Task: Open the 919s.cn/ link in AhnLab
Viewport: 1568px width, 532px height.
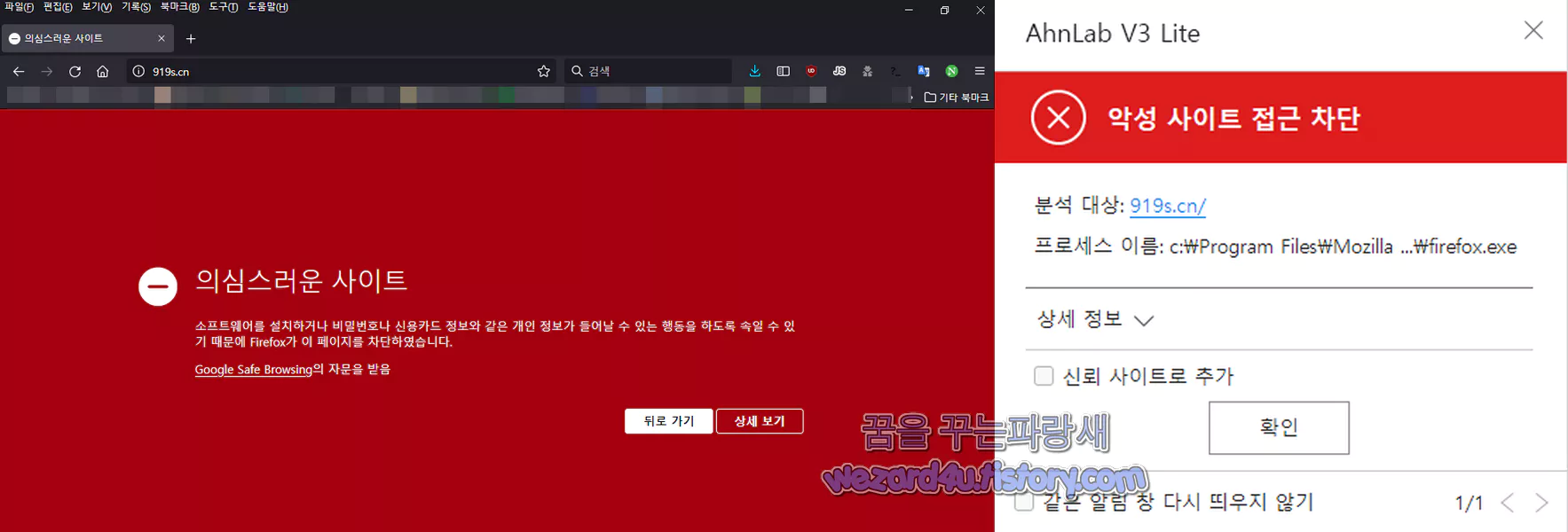Action: (1168, 206)
